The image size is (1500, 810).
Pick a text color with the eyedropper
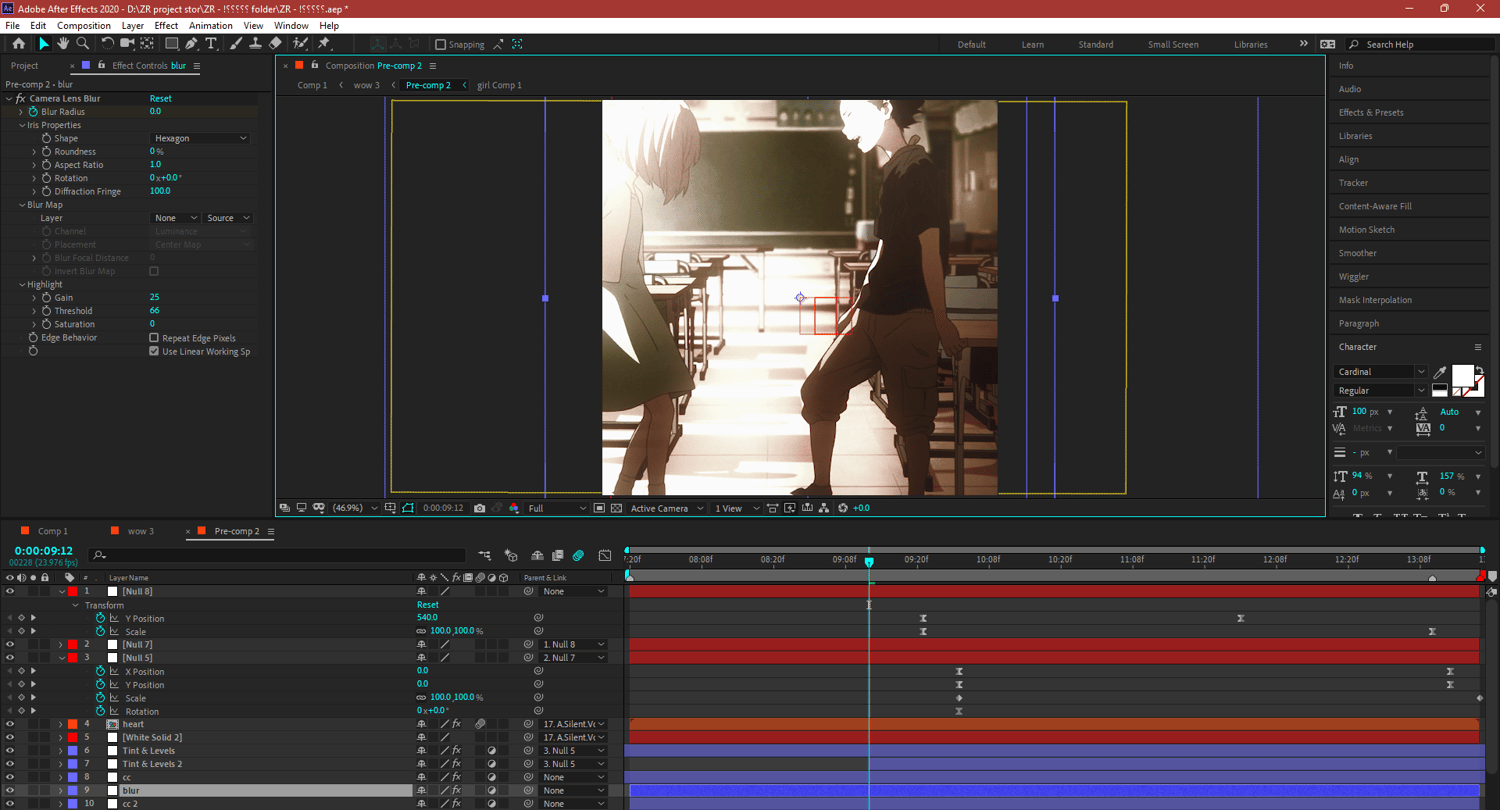tap(1440, 373)
